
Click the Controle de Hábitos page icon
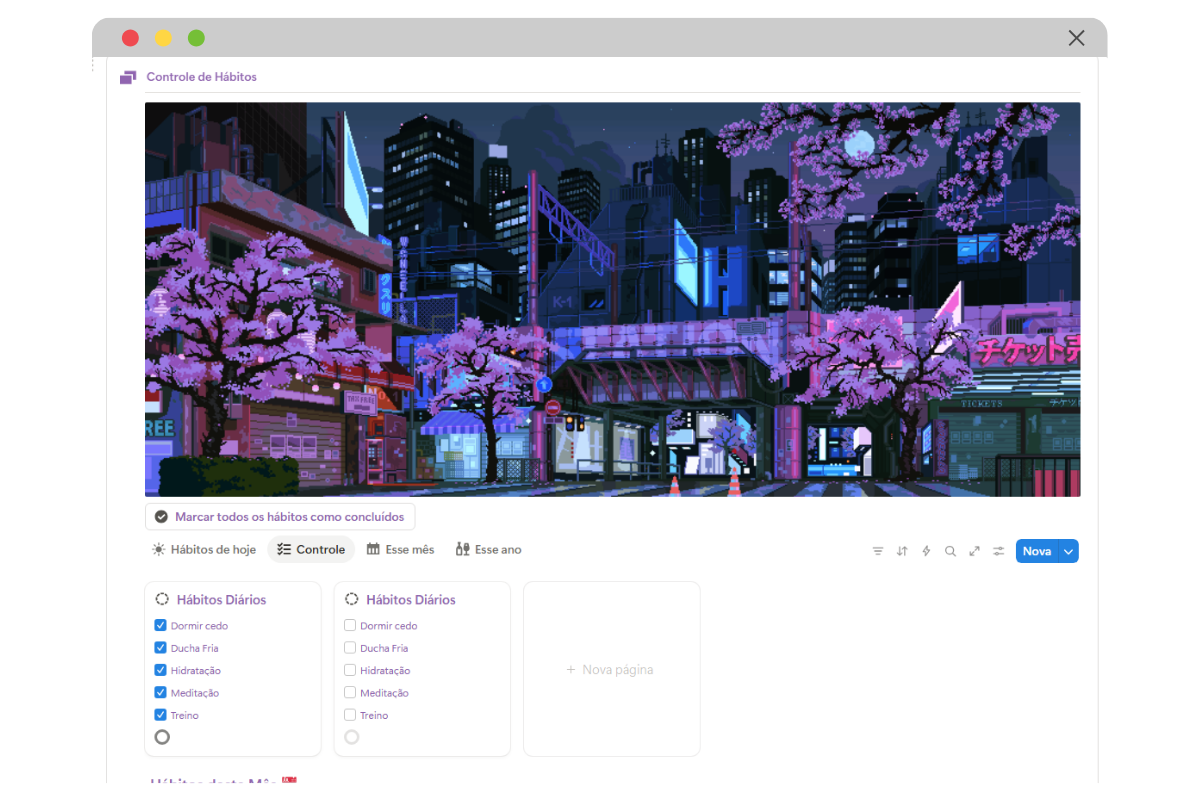tap(128, 77)
